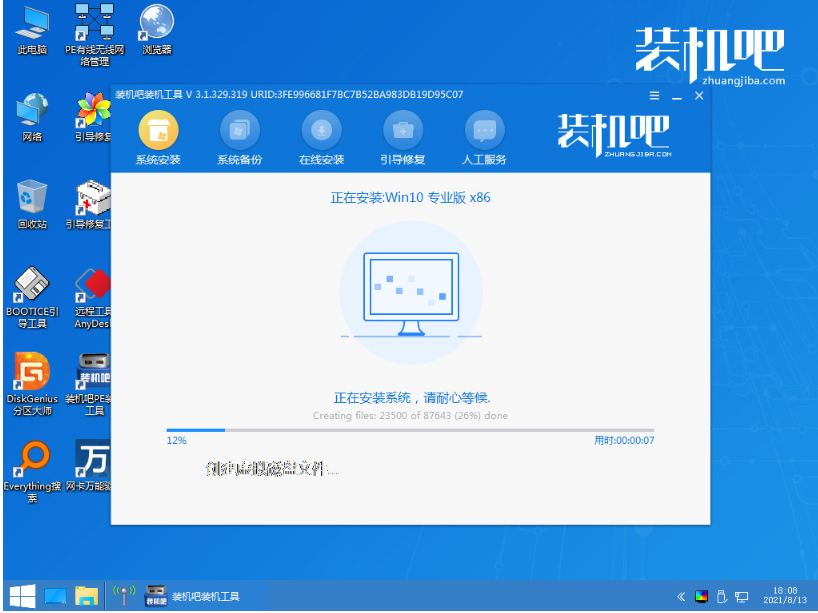Launch BOOTICE引导工具 shortcut
The image size is (818, 613).
(32, 297)
